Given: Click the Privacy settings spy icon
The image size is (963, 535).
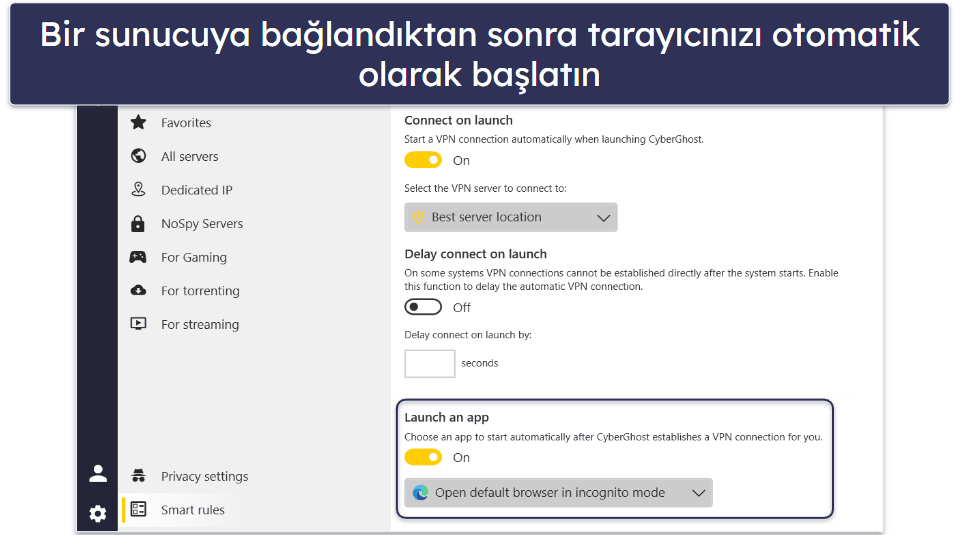Looking at the screenshot, I should (x=139, y=476).
